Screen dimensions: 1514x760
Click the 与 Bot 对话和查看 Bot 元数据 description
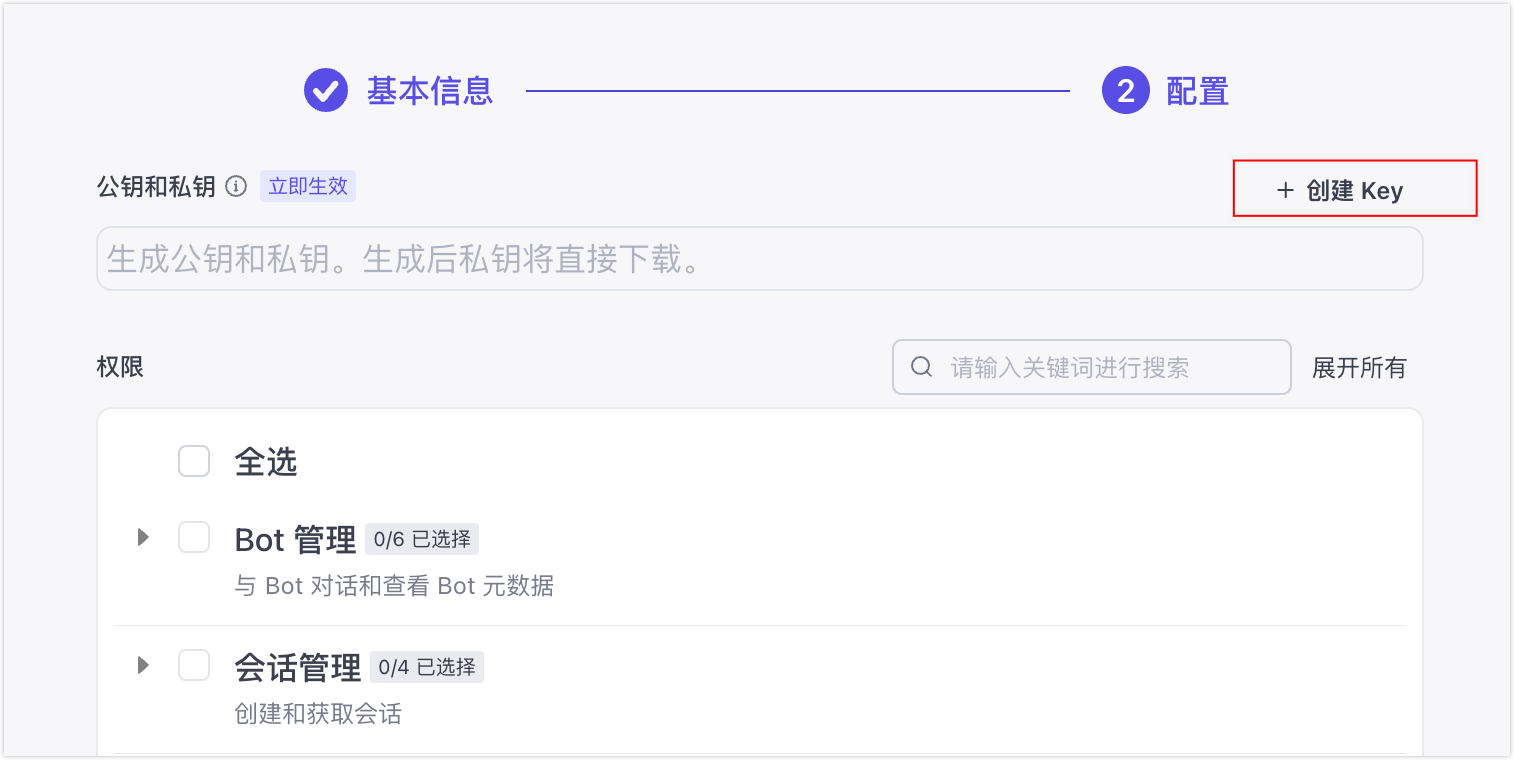[394, 586]
